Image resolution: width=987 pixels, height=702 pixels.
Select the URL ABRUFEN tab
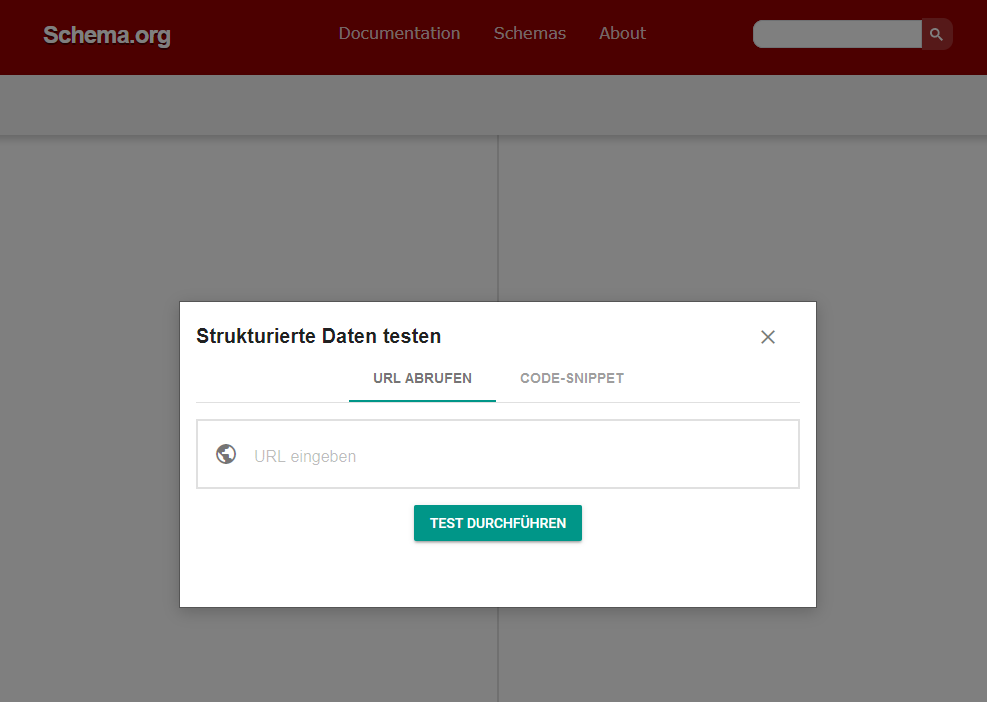click(422, 378)
